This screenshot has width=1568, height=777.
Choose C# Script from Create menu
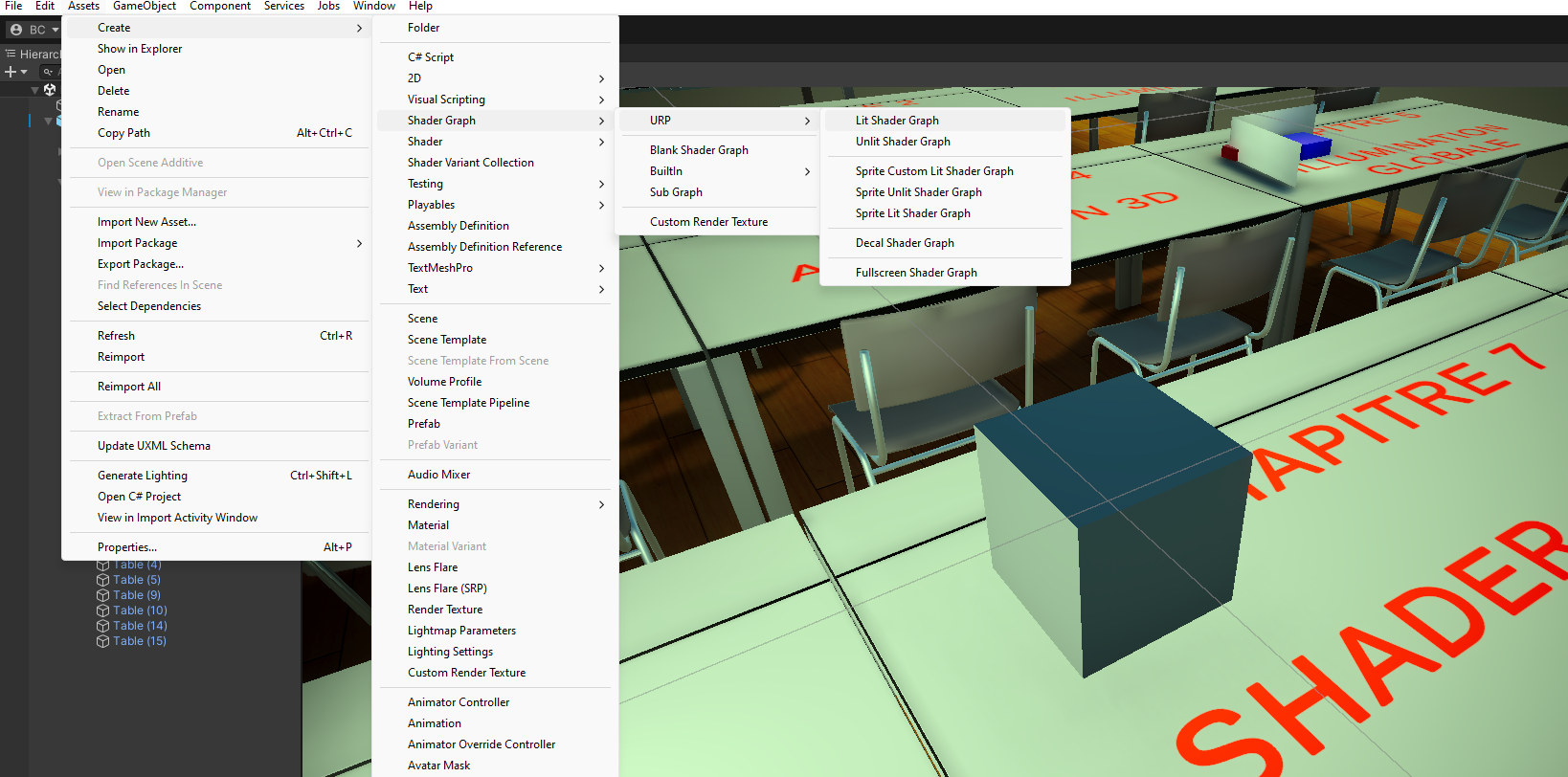431,57
